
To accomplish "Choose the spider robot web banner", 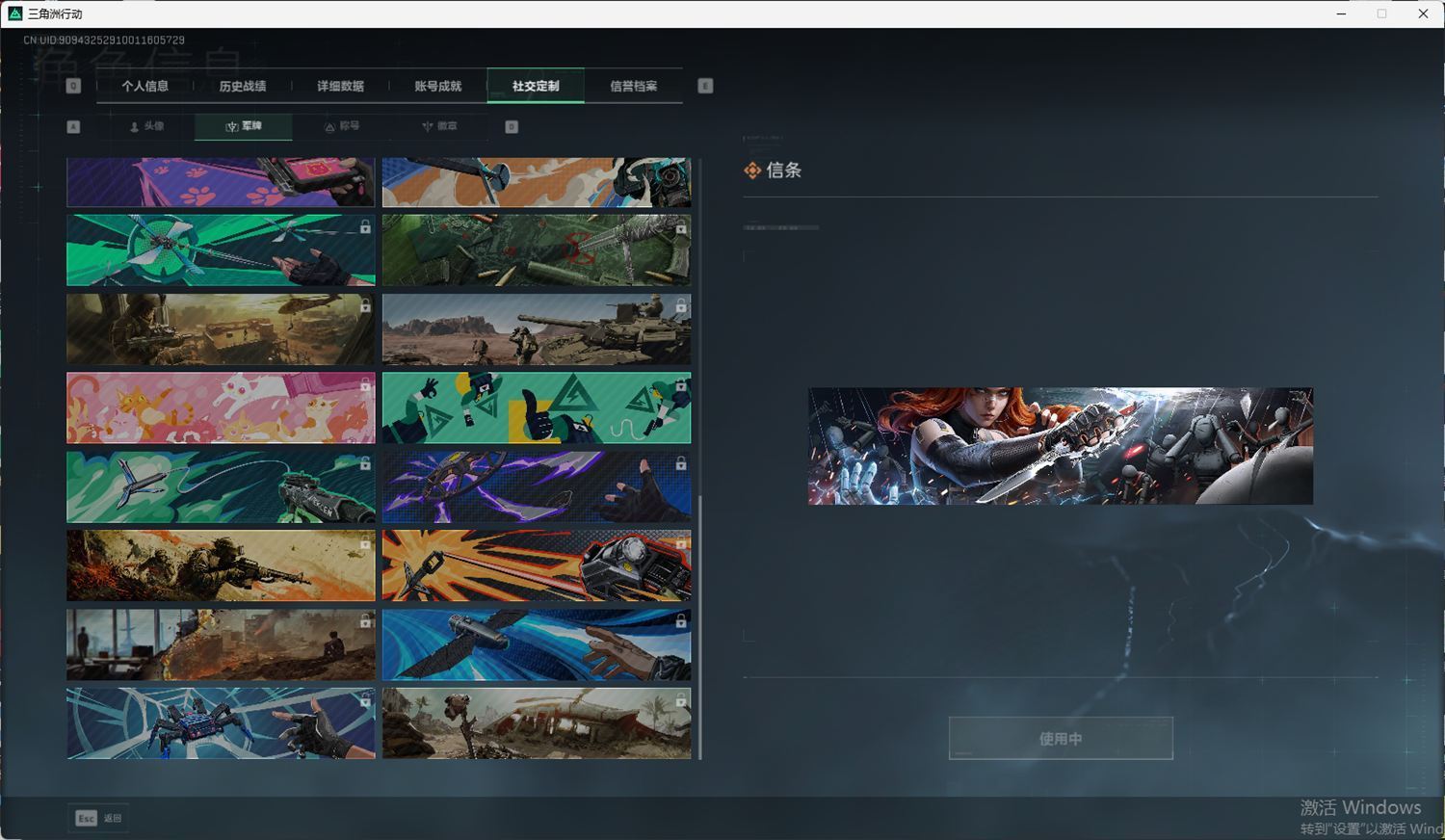I will [221, 722].
